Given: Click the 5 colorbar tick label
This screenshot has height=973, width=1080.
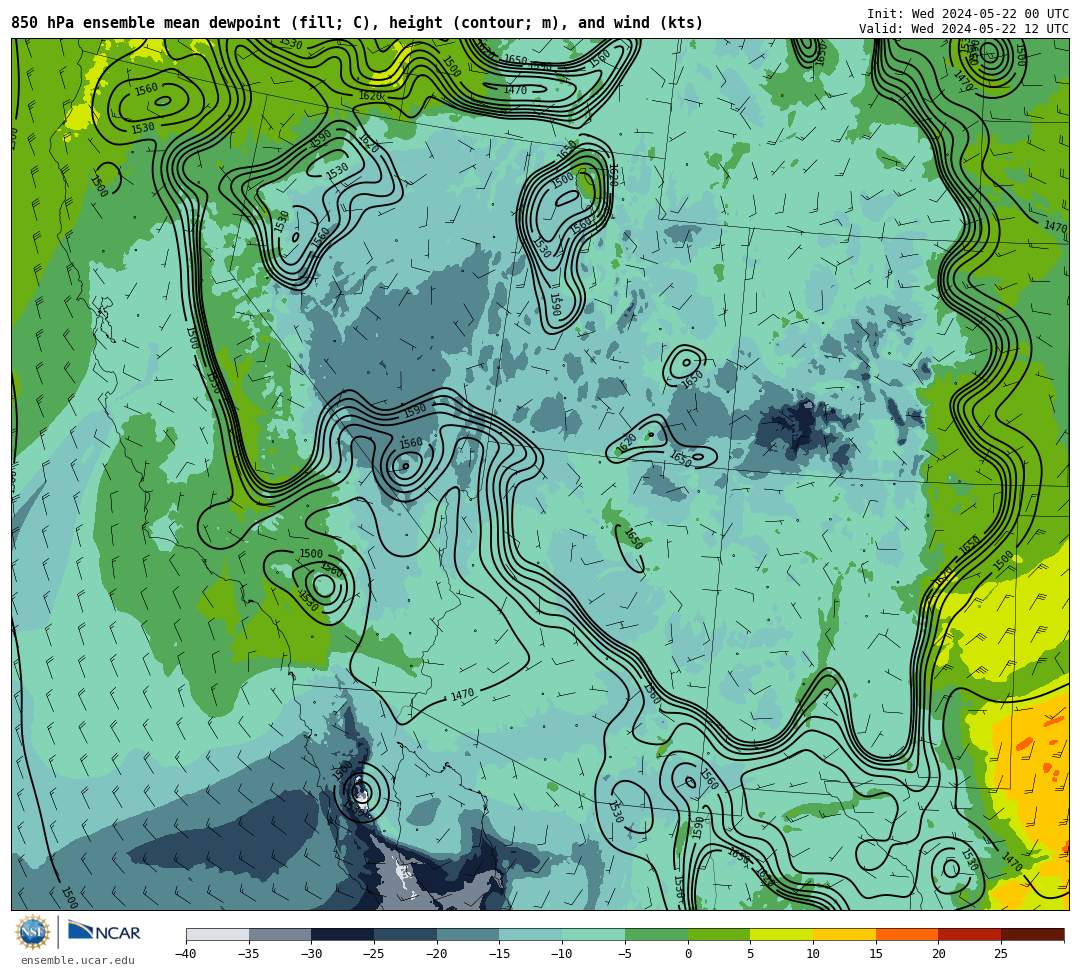Looking at the screenshot, I should pos(750,954).
